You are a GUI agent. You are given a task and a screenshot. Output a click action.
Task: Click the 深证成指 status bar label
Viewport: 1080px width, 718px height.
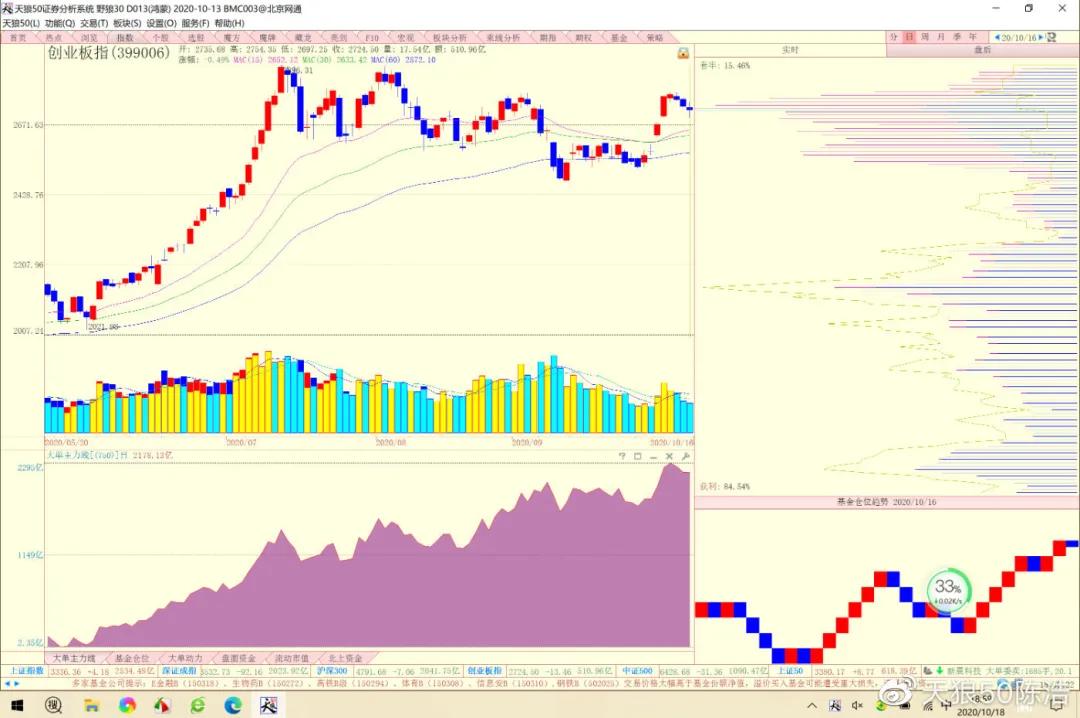tap(179, 670)
